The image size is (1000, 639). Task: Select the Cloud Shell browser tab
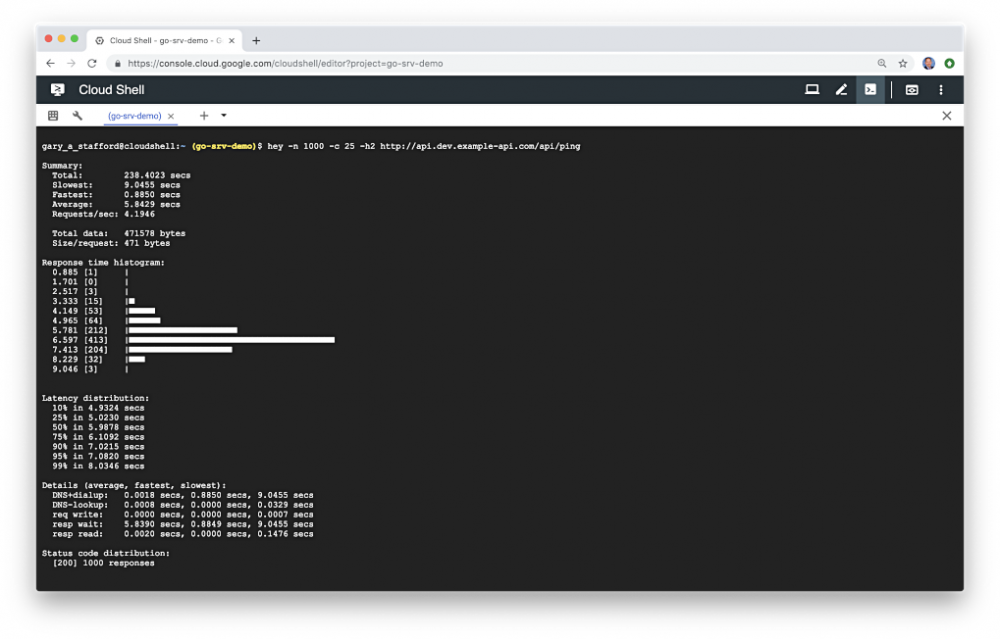point(160,40)
